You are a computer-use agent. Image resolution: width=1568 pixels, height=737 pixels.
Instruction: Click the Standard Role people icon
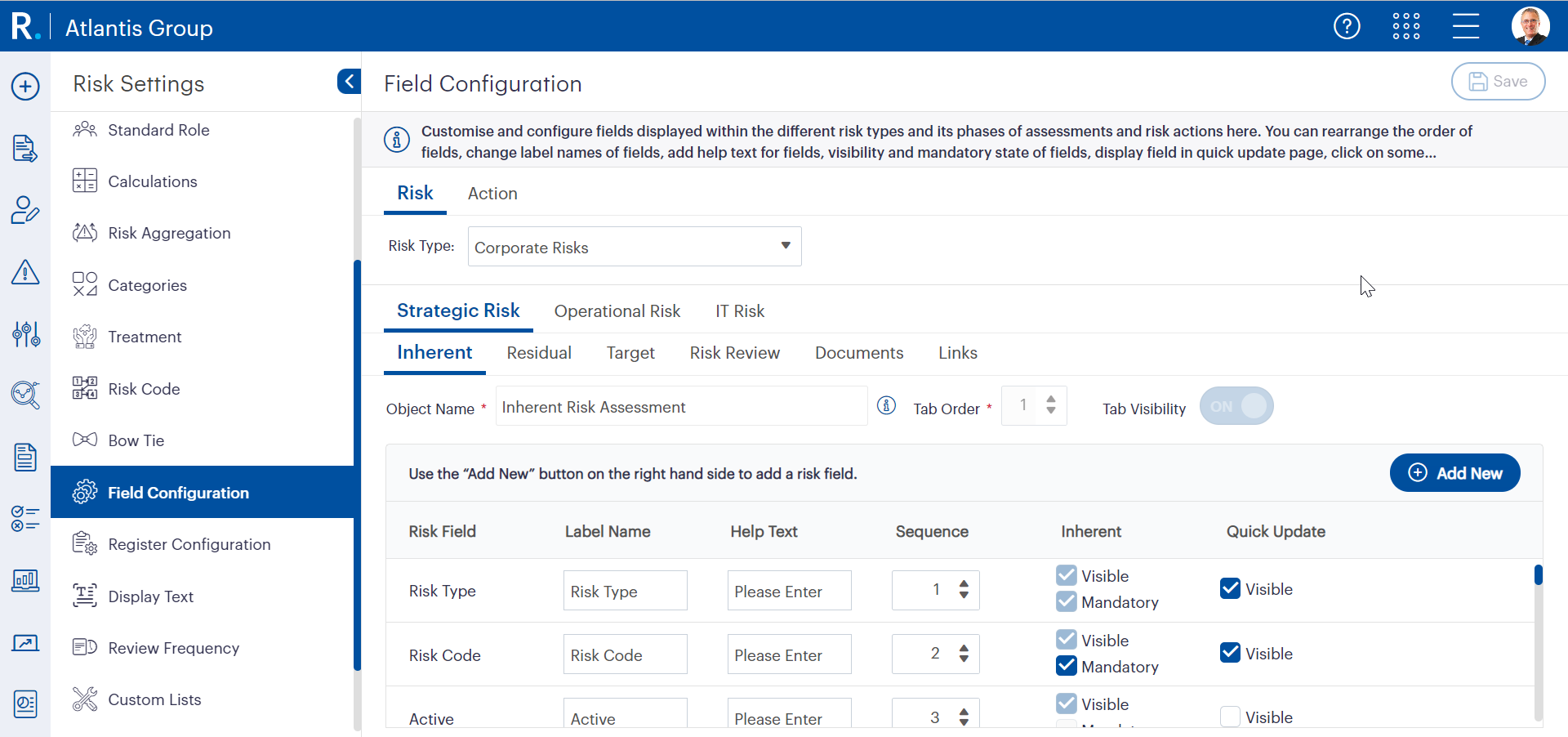pos(85,130)
